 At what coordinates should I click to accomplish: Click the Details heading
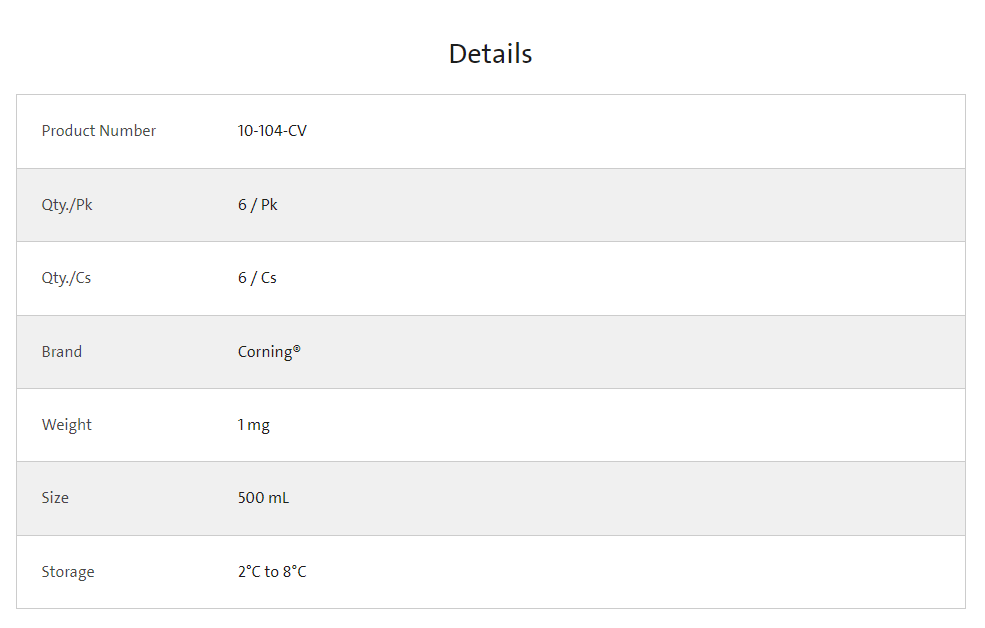(x=490, y=54)
